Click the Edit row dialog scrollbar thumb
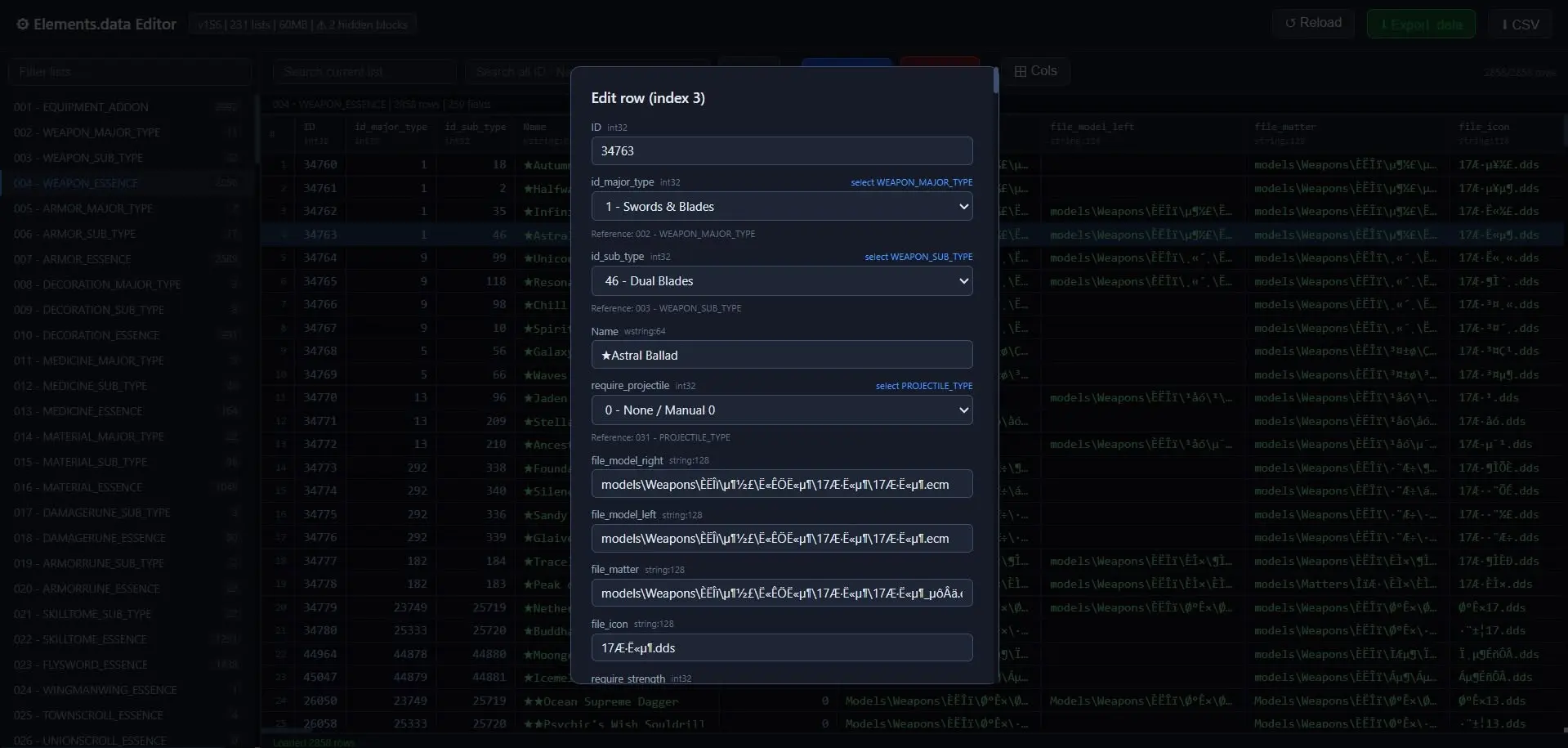1568x748 pixels. click(x=995, y=81)
